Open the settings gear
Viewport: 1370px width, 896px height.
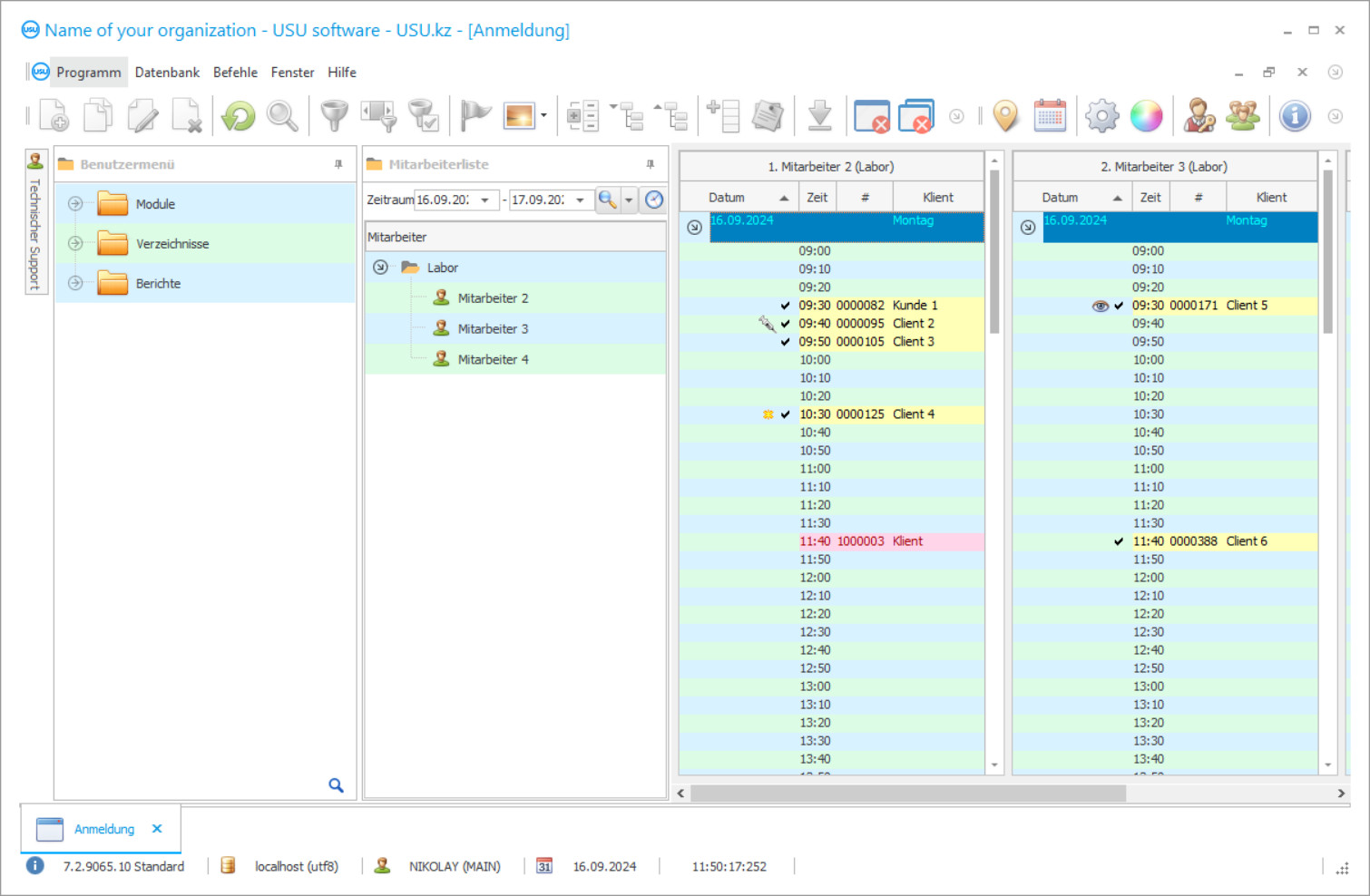tap(1101, 115)
